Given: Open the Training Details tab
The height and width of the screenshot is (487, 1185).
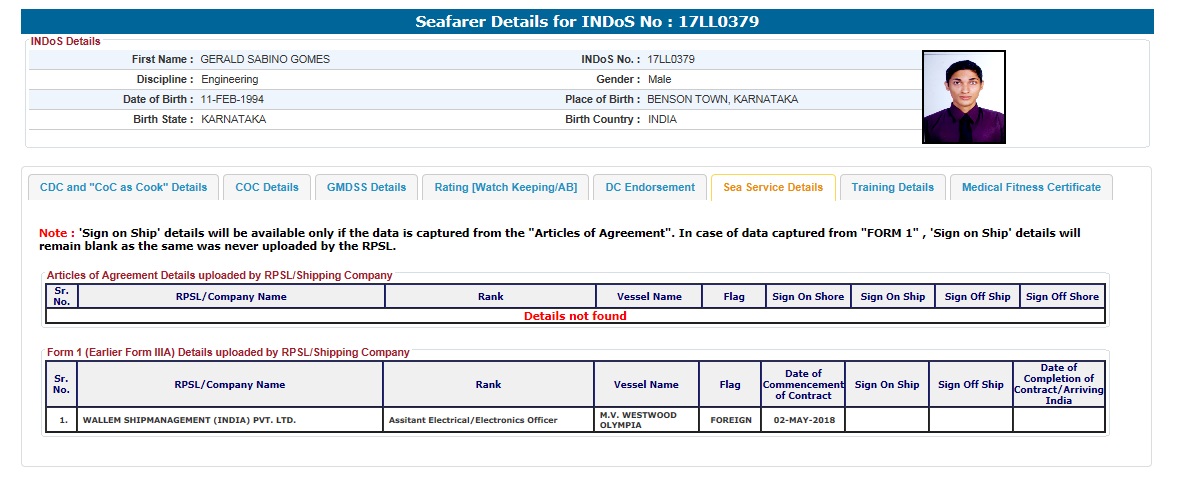Looking at the screenshot, I should click(893, 188).
